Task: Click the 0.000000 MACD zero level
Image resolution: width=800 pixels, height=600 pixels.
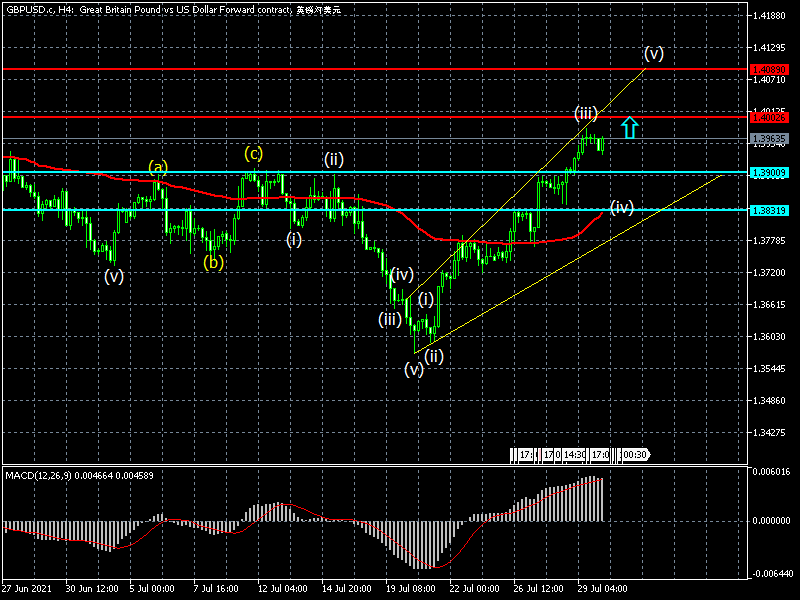Action: click(x=772, y=521)
